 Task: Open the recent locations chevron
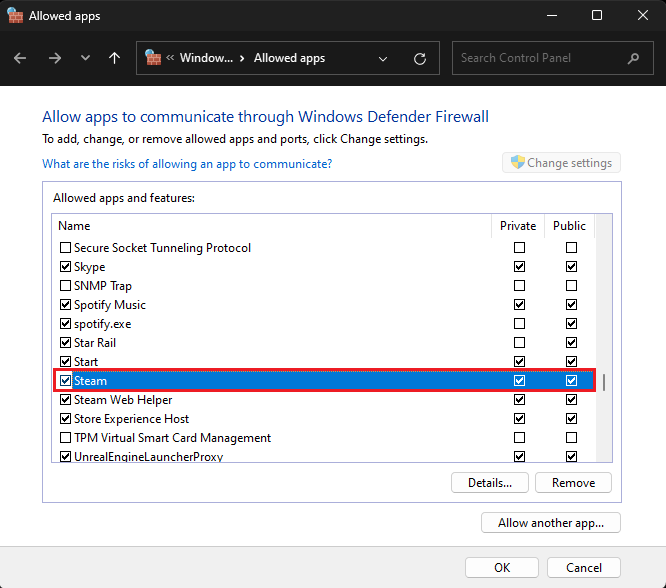point(84,58)
